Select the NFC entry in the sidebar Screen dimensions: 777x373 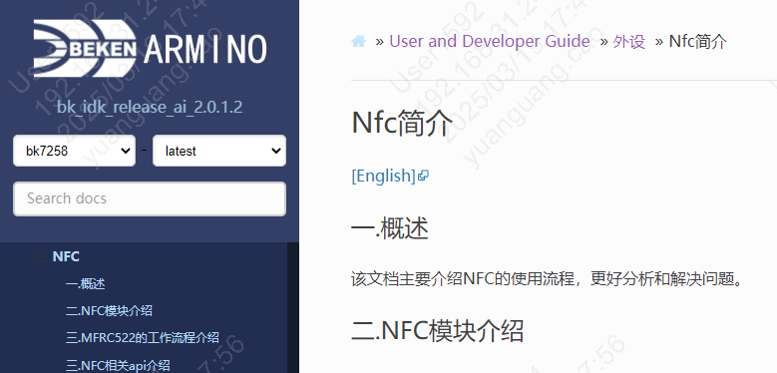tap(66, 257)
